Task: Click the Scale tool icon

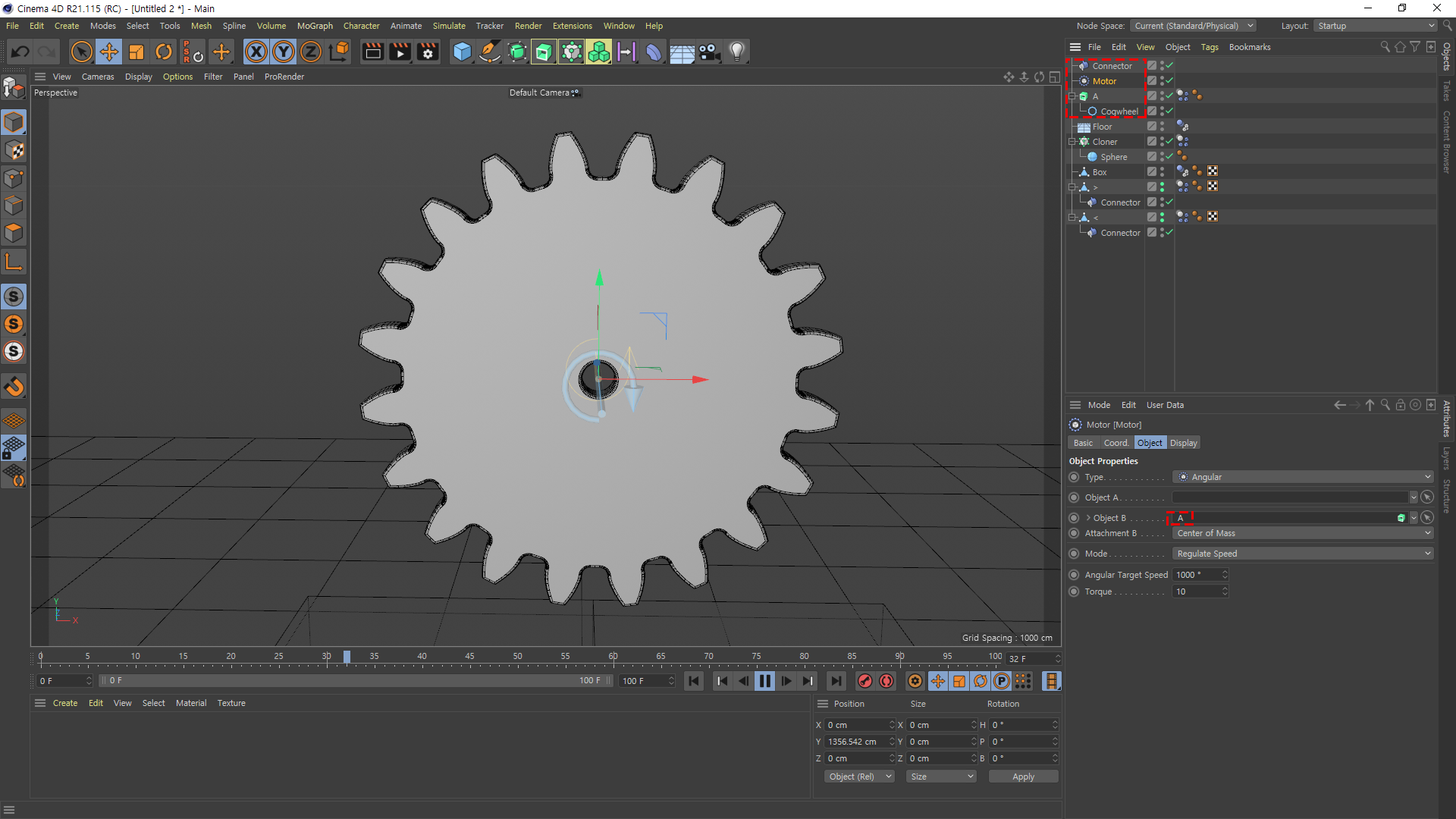Action: pyautogui.click(x=136, y=52)
